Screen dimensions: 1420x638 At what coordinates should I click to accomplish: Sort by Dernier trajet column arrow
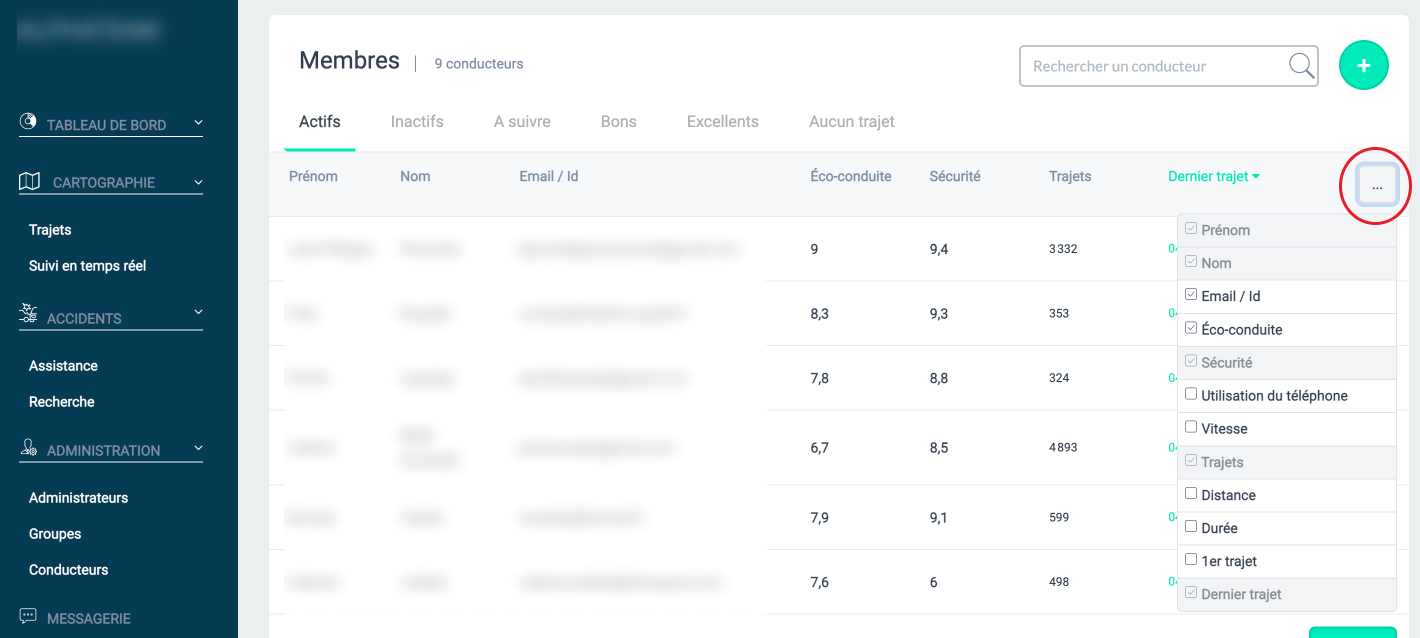tap(1256, 177)
